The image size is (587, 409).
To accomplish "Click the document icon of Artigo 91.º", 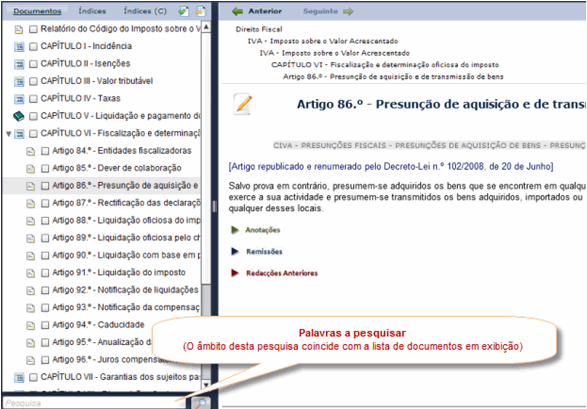I will coord(30,273).
